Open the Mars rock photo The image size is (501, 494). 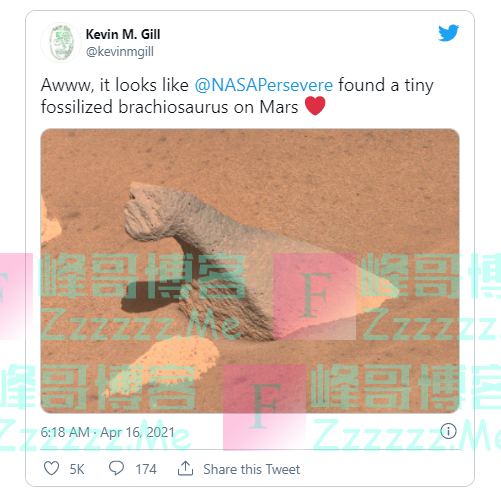point(250,271)
